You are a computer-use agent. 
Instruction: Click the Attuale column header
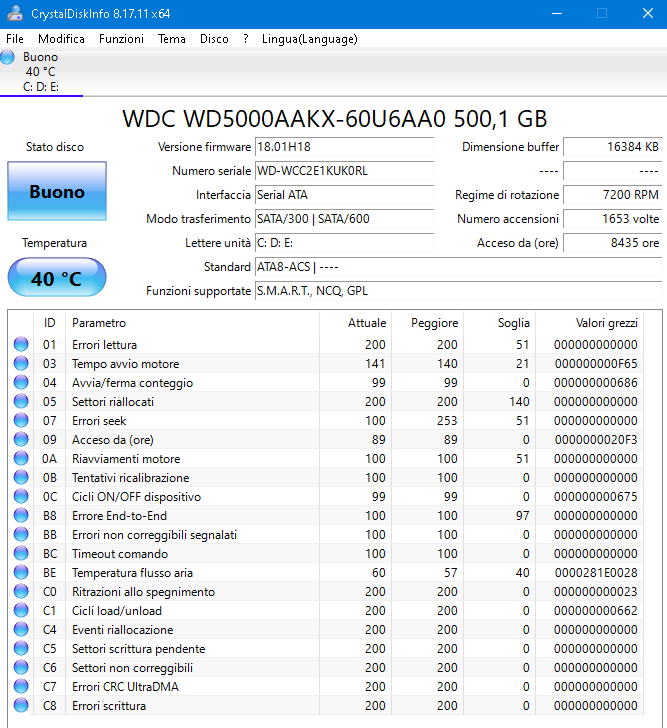(x=356, y=323)
